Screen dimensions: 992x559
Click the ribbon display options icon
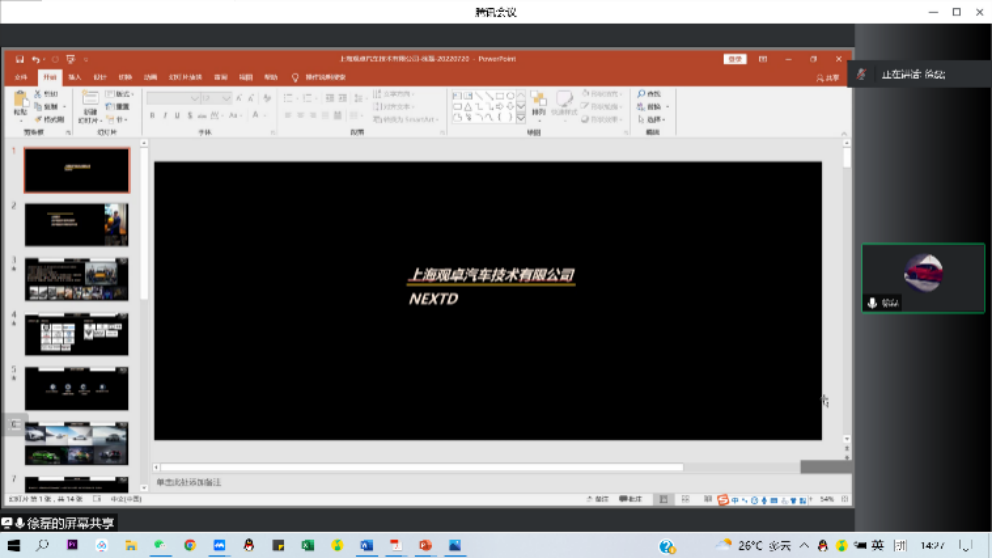tap(763, 59)
